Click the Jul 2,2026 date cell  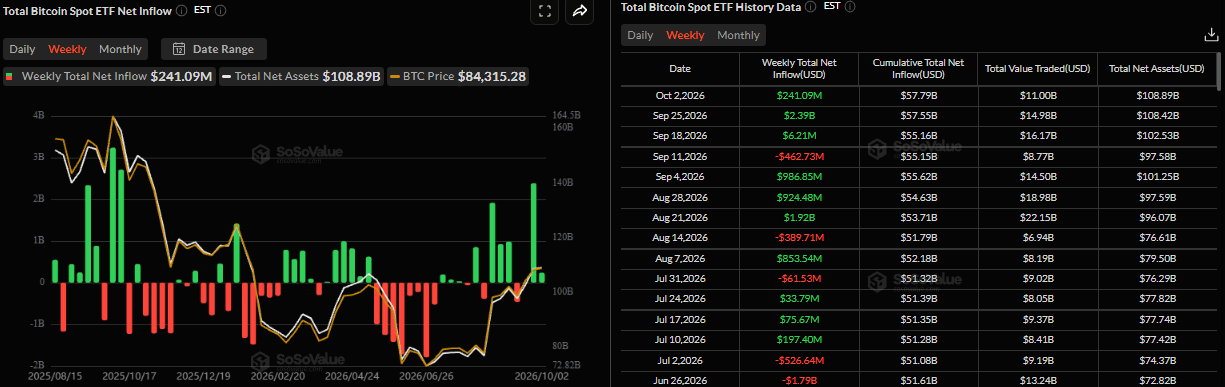point(680,359)
